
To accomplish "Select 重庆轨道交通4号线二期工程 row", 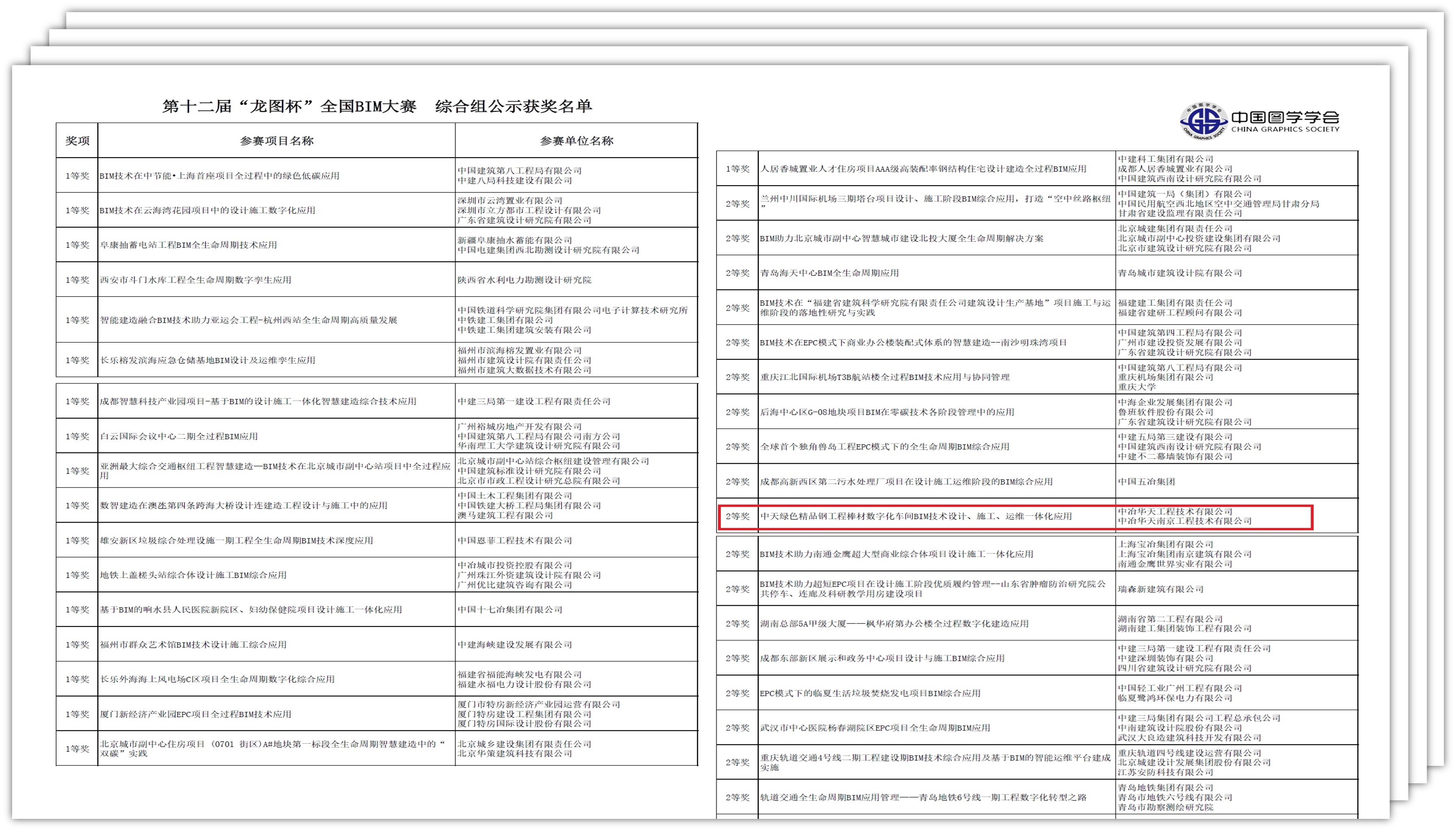I will click(x=1037, y=762).
